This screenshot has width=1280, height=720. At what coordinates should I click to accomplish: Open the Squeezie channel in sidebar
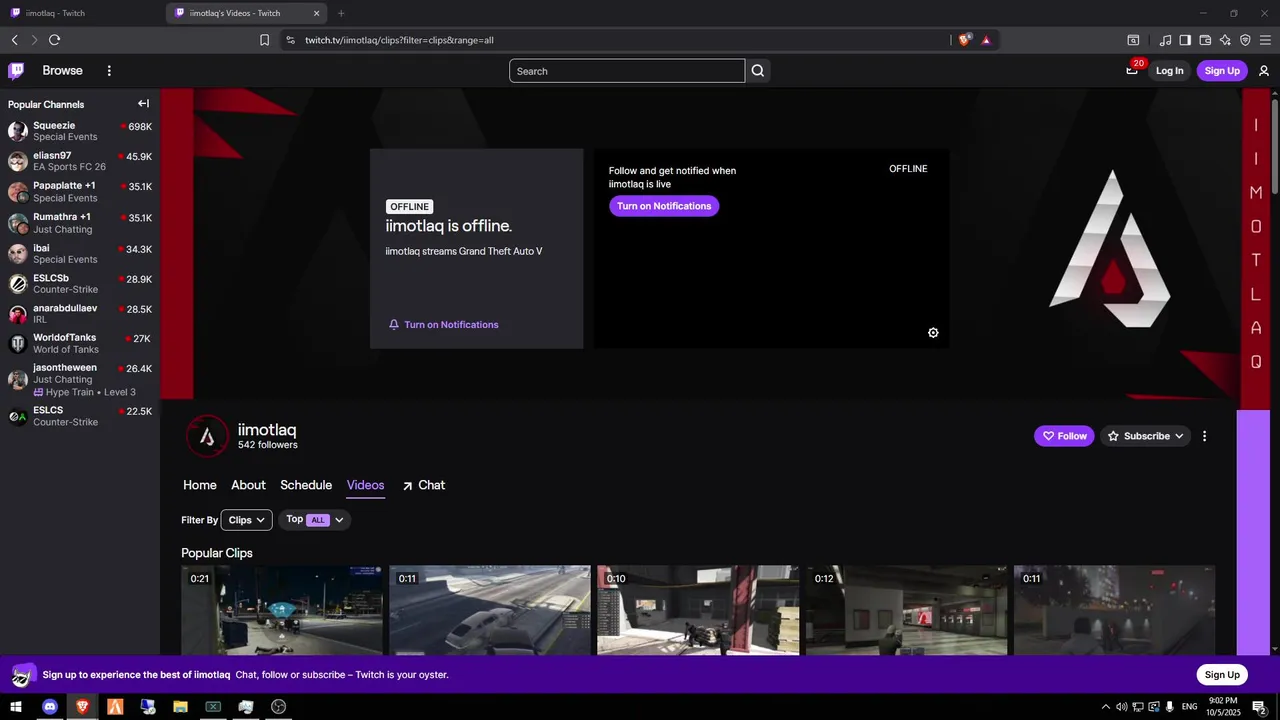(x=80, y=131)
